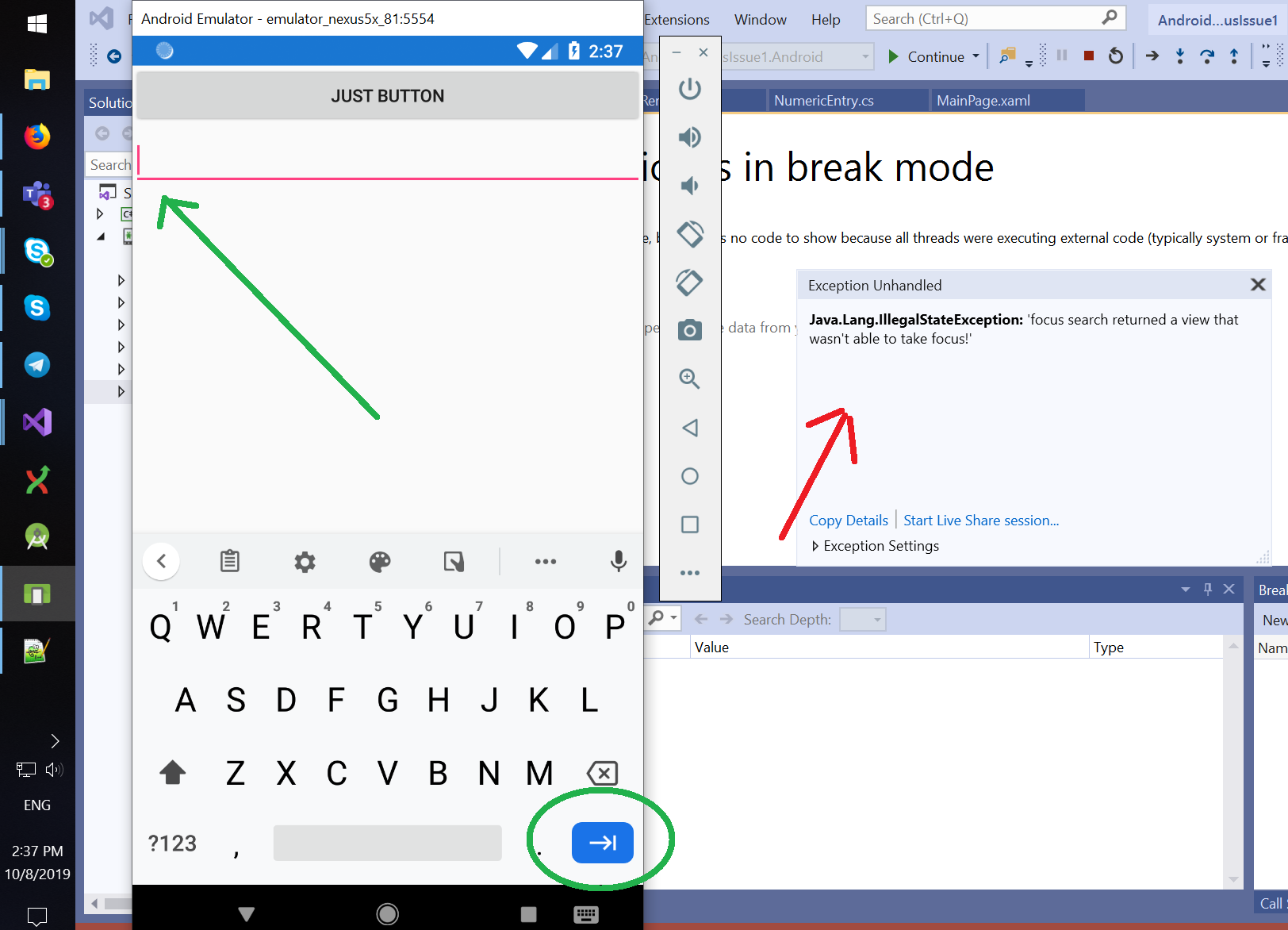Close the Exception Unhandled popup

pyautogui.click(x=1258, y=285)
